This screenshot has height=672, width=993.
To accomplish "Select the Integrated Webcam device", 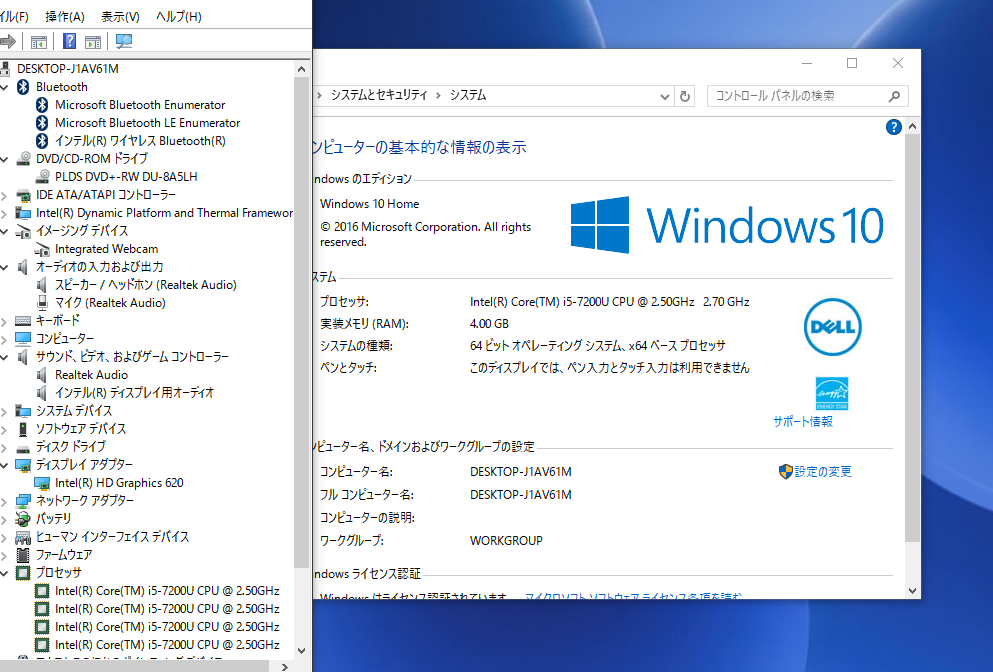I will point(106,249).
